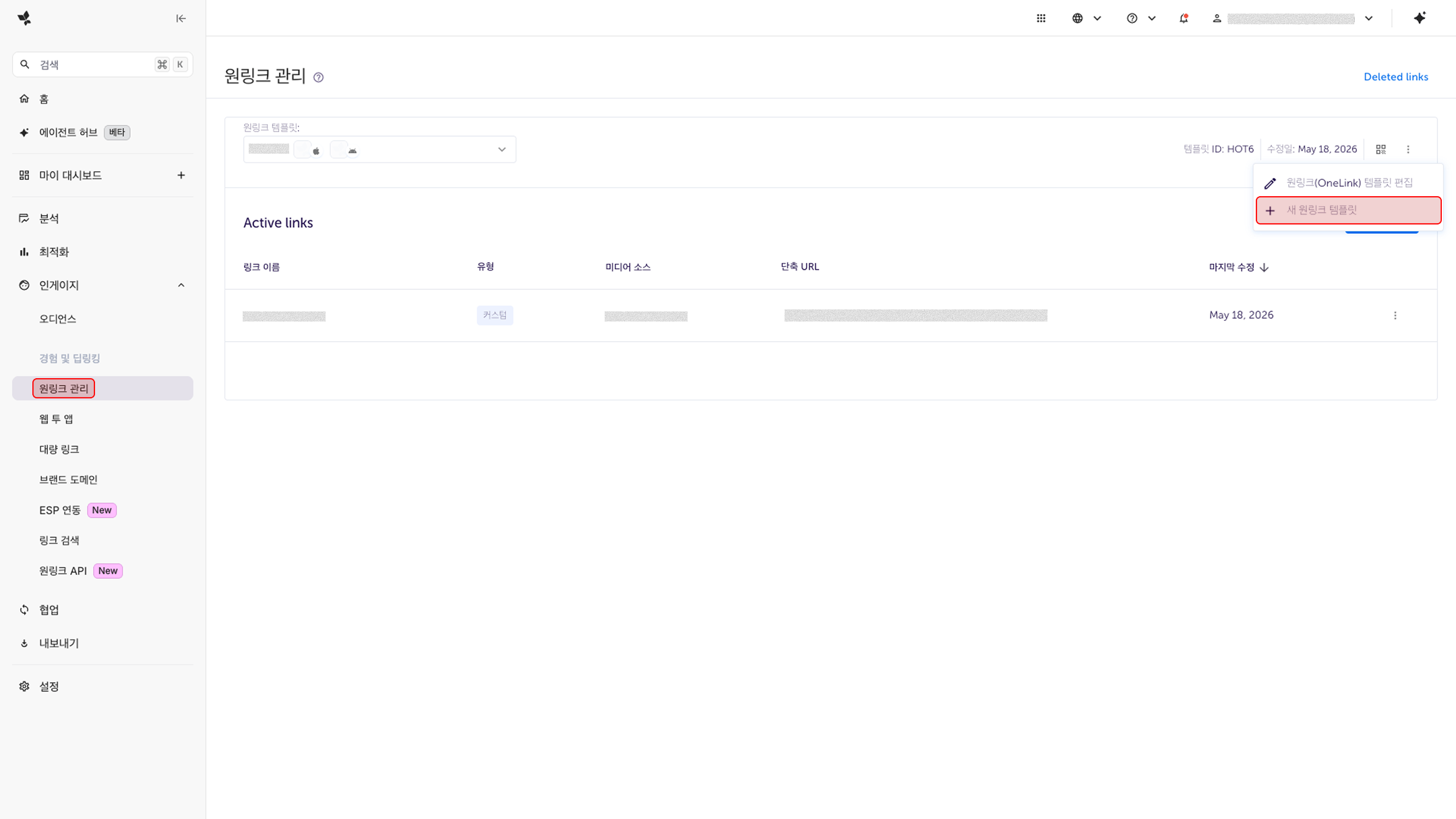This screenshot has width=1456, height=819.
Task: Click the 커스텀 type badge in the row
Action: [x=495, y=315]
